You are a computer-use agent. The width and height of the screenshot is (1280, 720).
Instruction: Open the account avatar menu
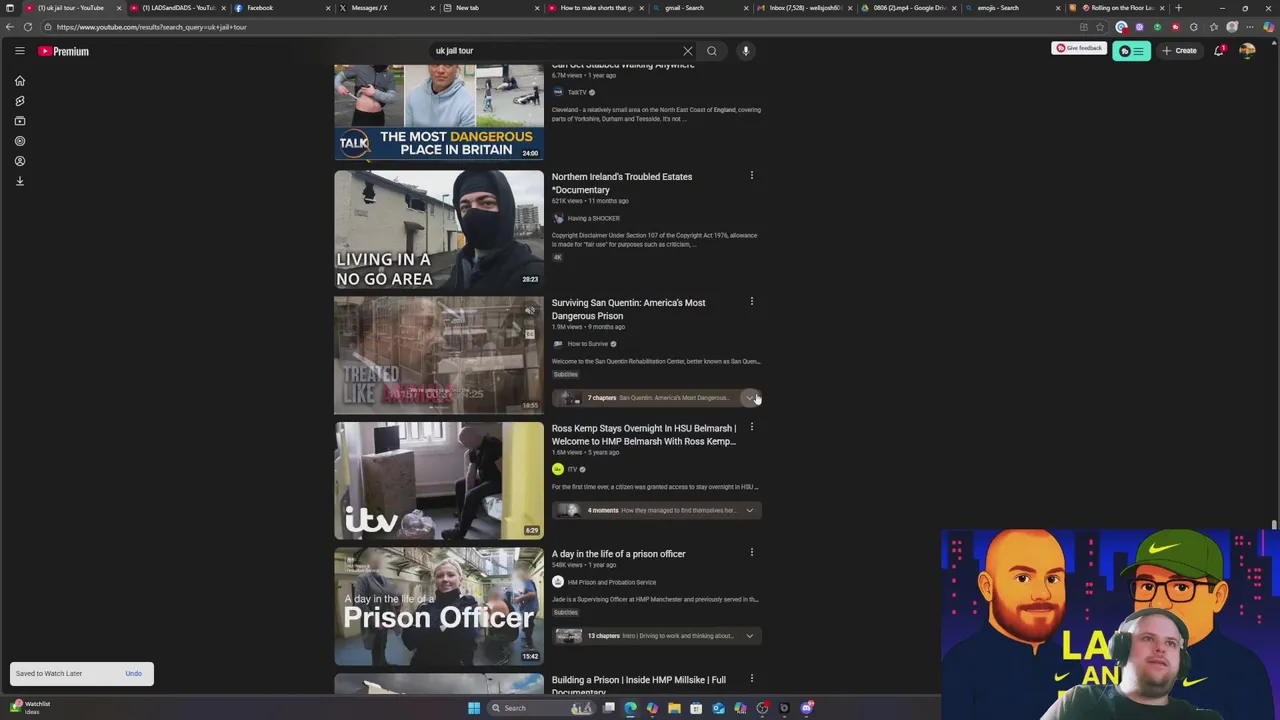click(x=1247, y=51)
